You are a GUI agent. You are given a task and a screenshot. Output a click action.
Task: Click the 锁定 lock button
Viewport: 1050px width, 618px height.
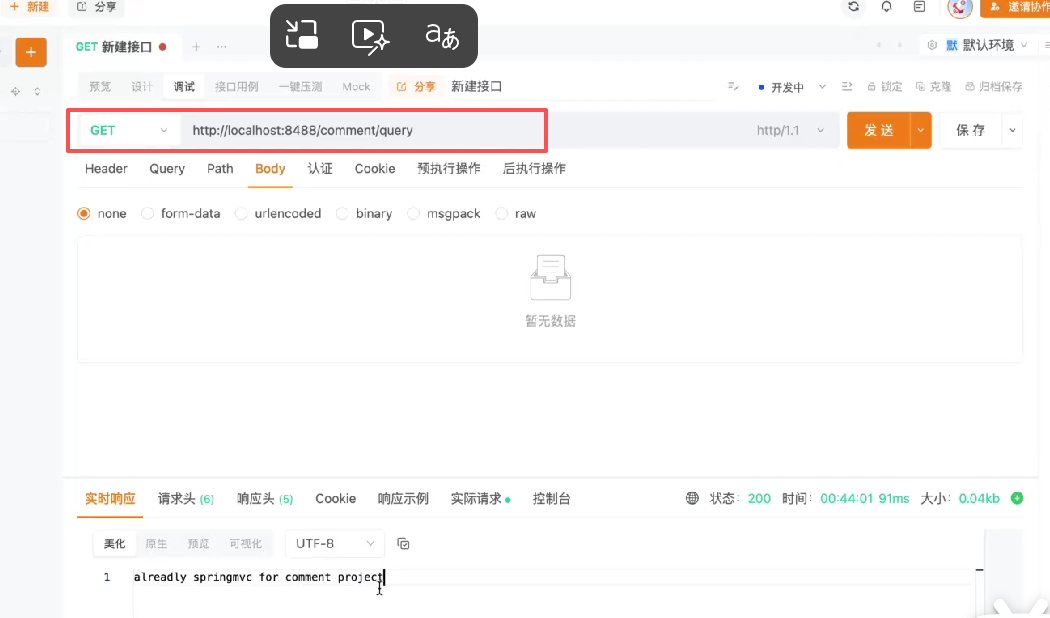885,86
